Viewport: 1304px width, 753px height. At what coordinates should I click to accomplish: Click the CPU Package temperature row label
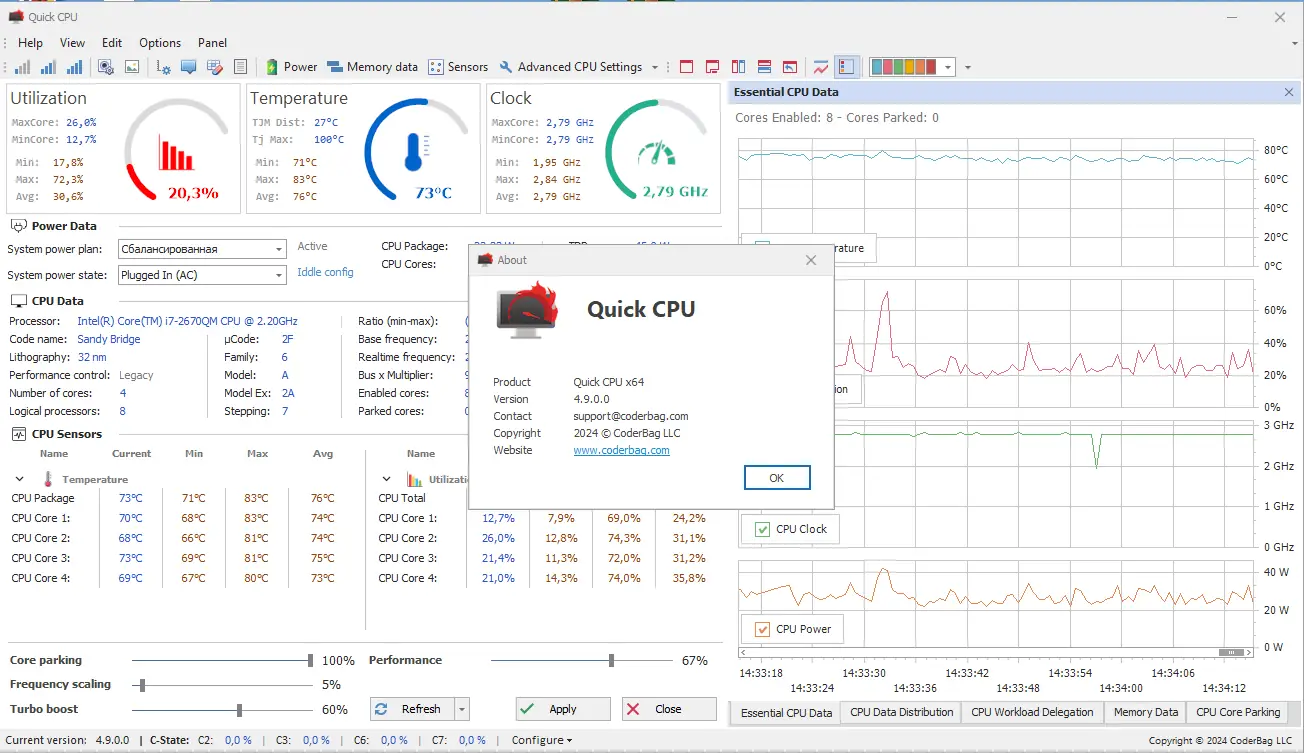[43, 498]
